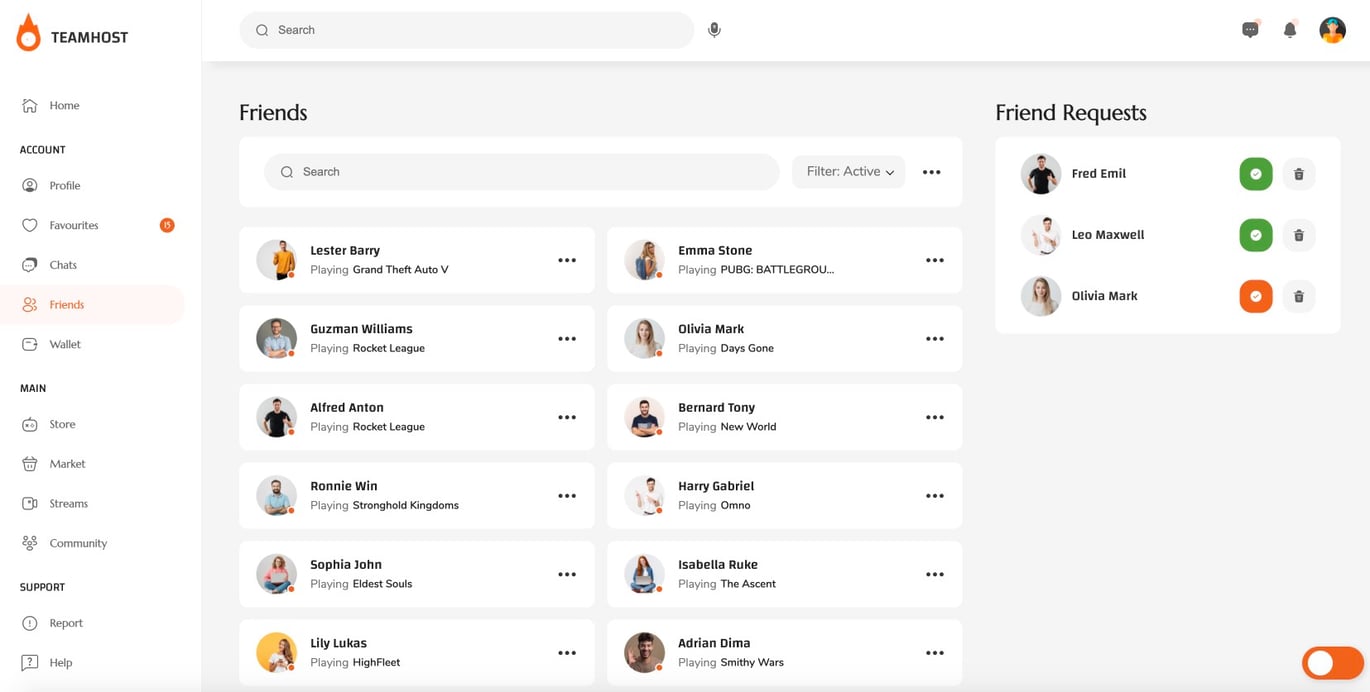Accept Leo Maxwell's friend request
1370x692 pixels.
pyautogui.click(x=1255, y=235)
